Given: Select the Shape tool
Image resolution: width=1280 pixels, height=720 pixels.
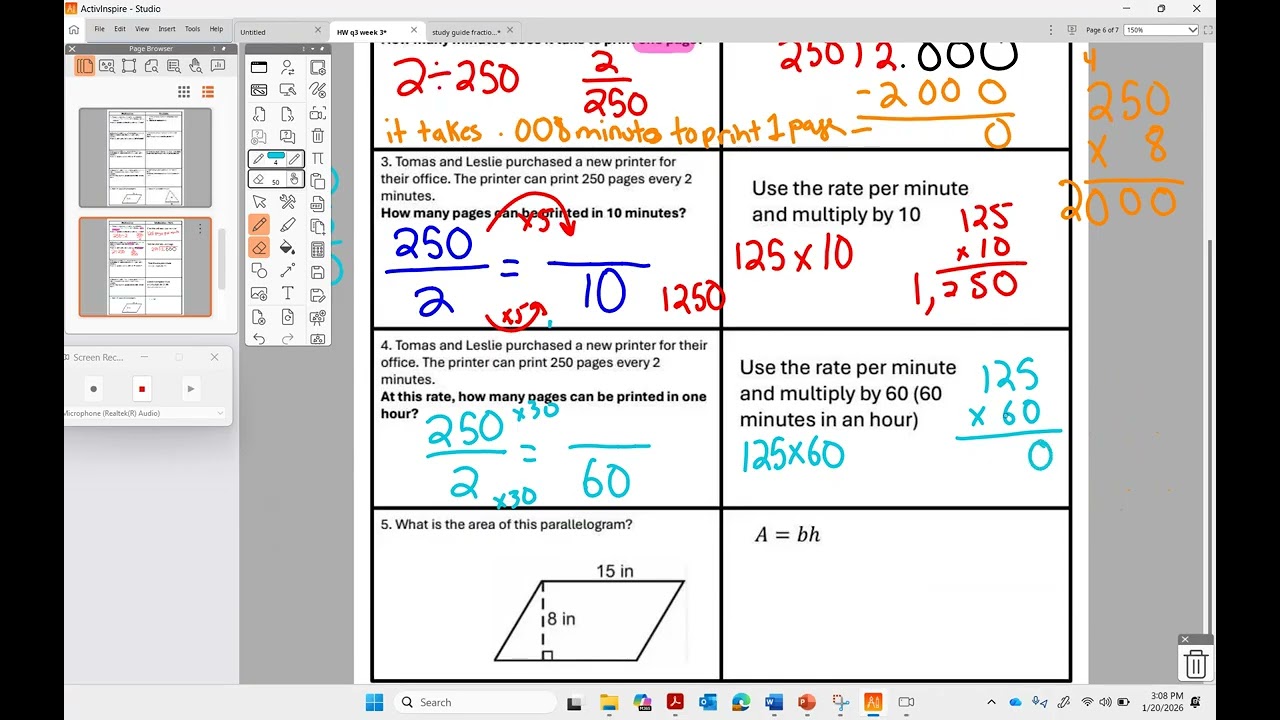Looking at the screenshot, I should (x=259, y=270).
